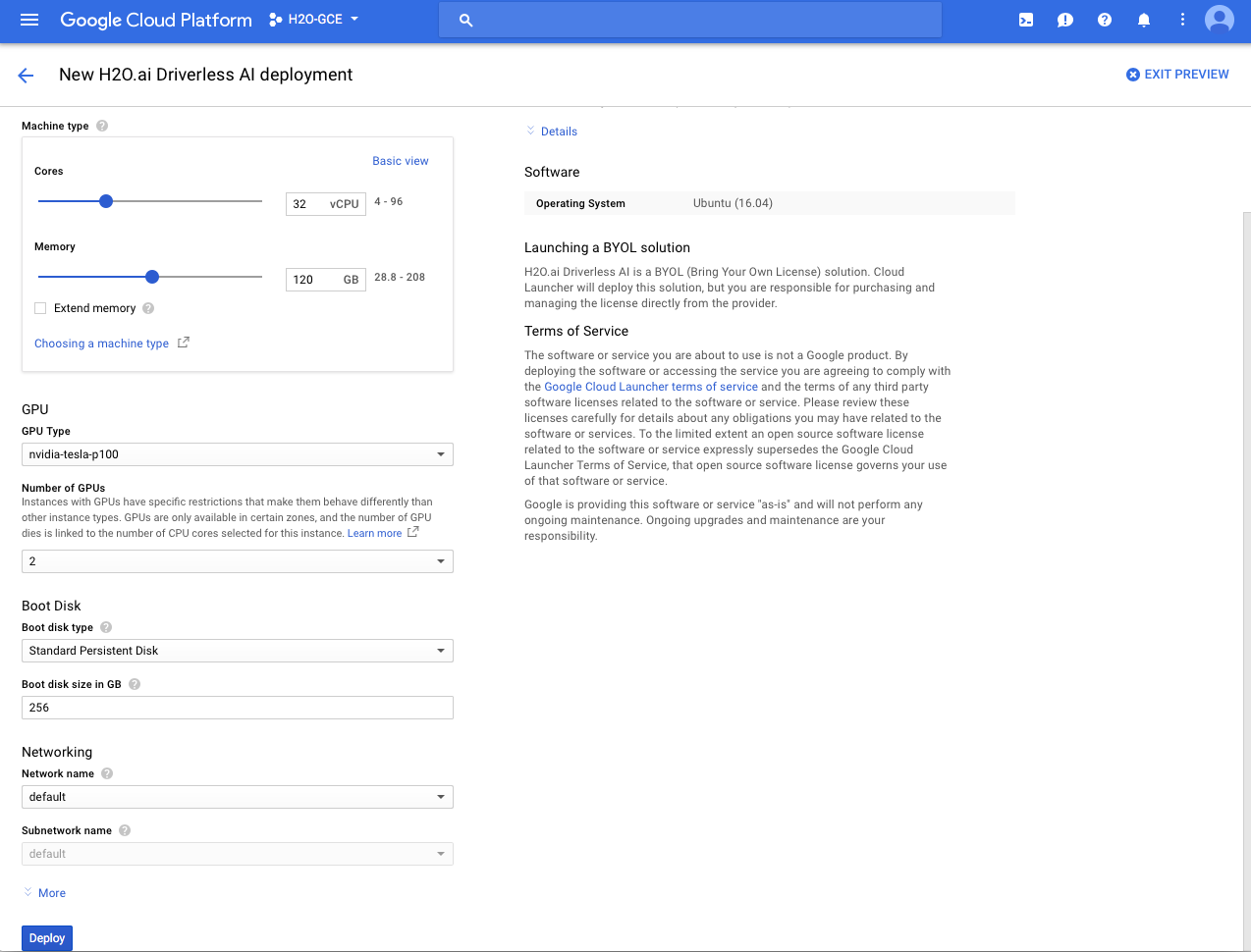Open the GPU Type dropdown

click(x=237, y=453)
